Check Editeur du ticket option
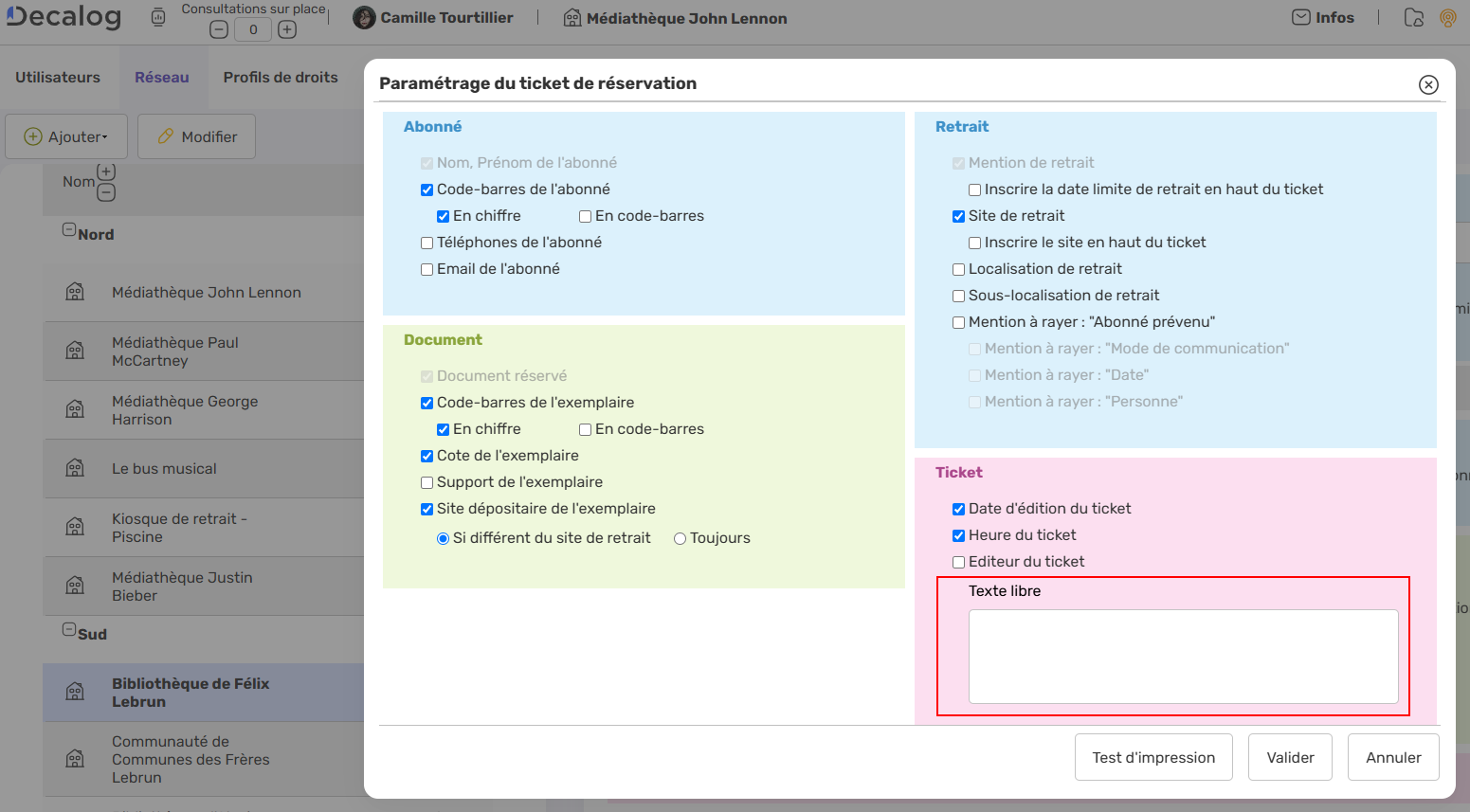Viewport: 1470px width, 812px height. (958, 562)
